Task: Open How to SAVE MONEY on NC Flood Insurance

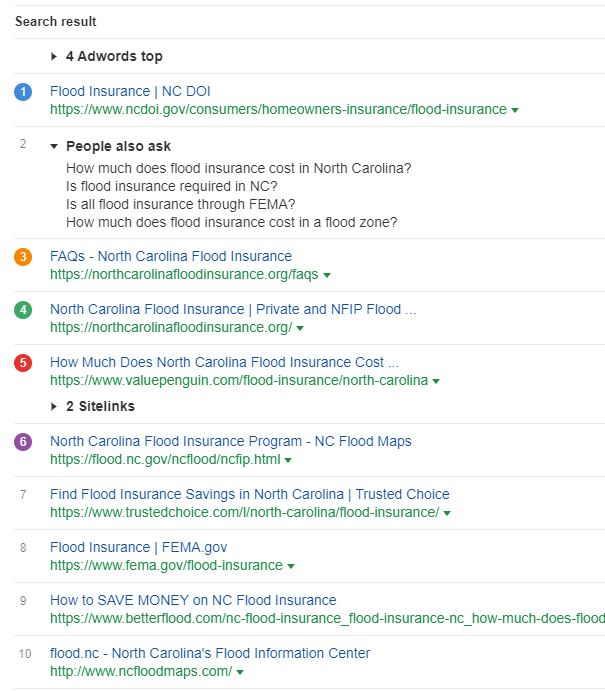Action: click(x=193, y=600)
